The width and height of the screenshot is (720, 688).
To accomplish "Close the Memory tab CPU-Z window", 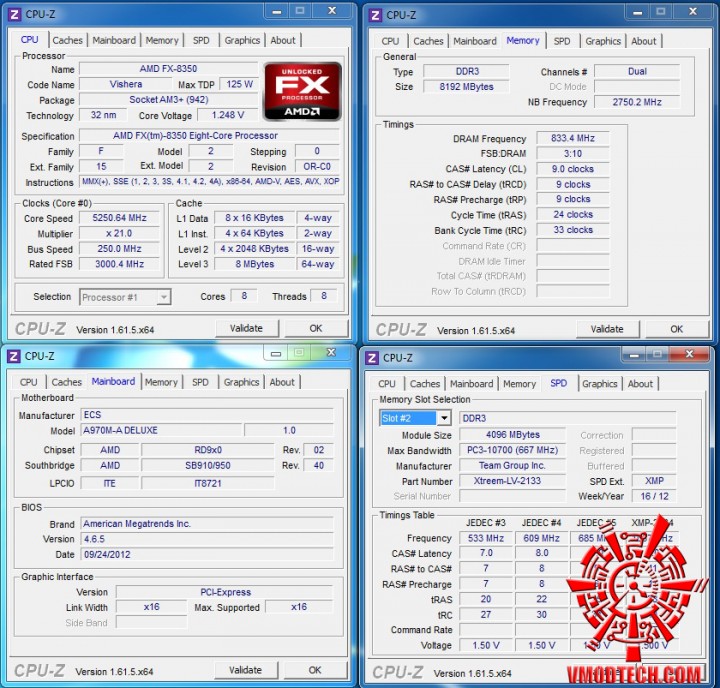I will click(x=693, y=11).
